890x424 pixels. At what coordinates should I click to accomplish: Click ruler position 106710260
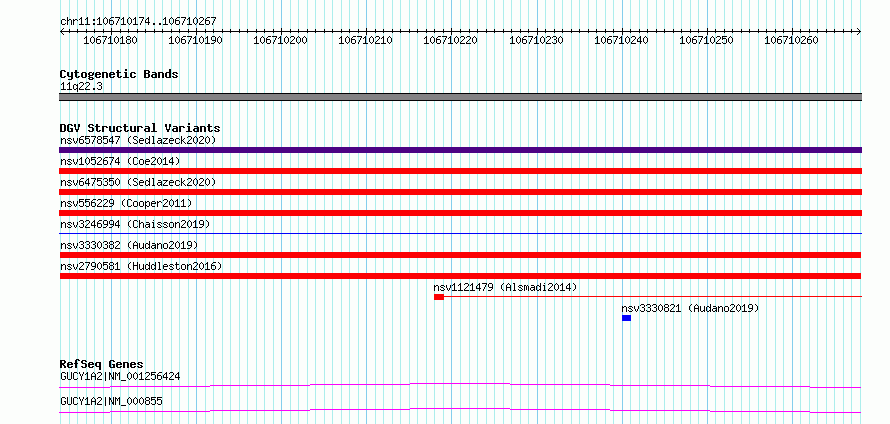pyautogui.click(x=791, y=40)
